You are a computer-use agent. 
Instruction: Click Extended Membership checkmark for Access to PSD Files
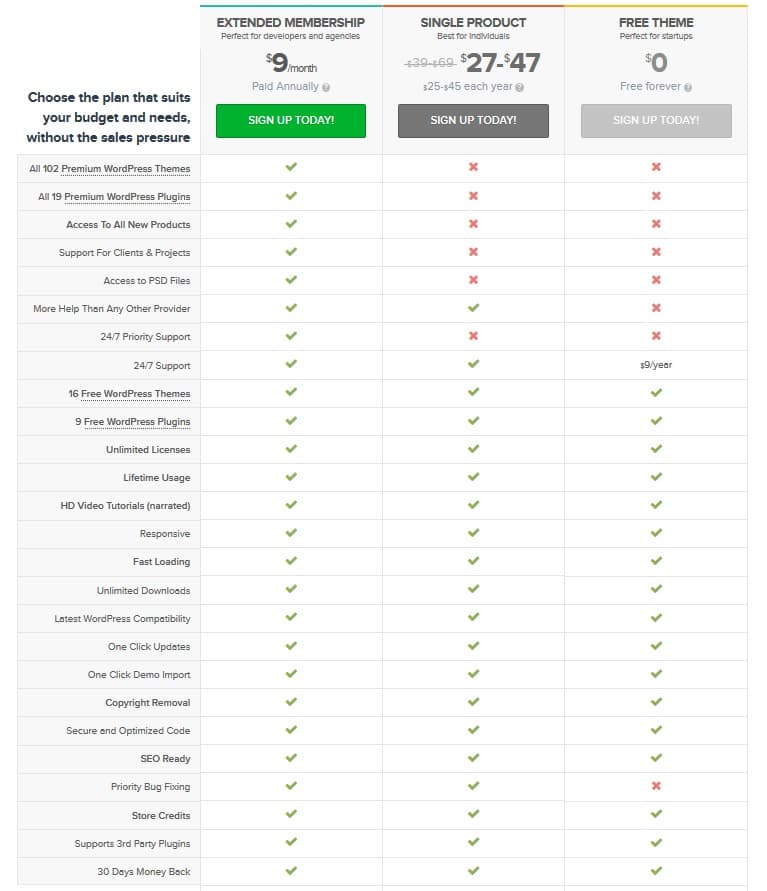291,280
